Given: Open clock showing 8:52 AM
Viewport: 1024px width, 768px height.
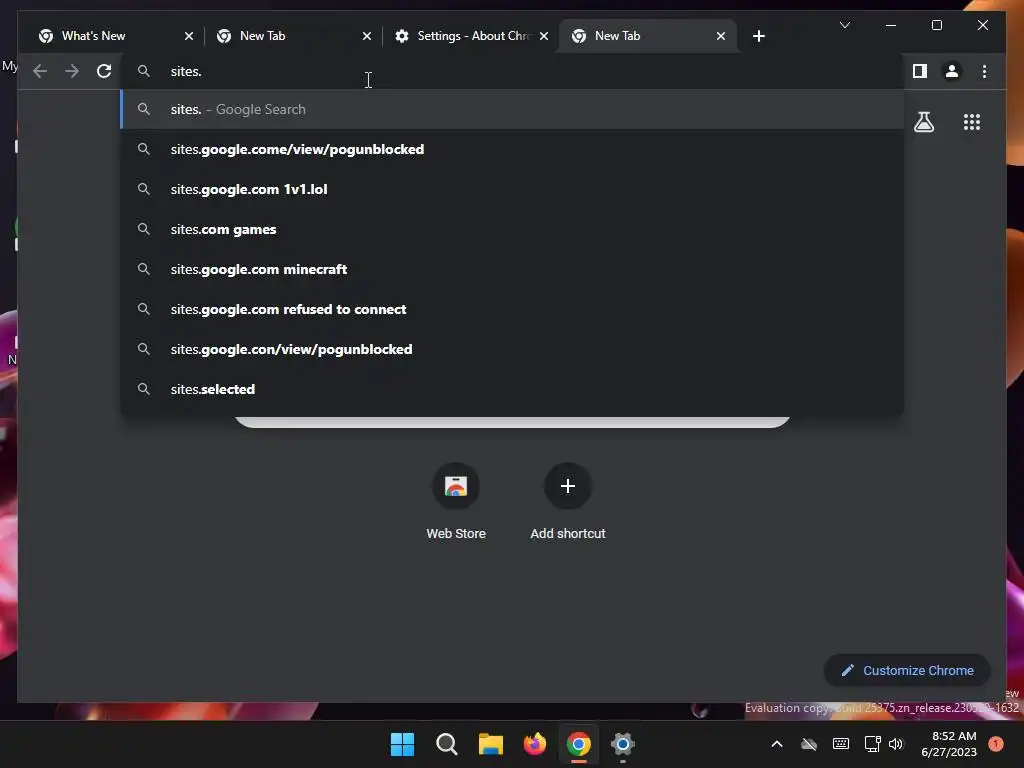Looking at the screenshot, I should pyautogui.click(x=949, y=744).
